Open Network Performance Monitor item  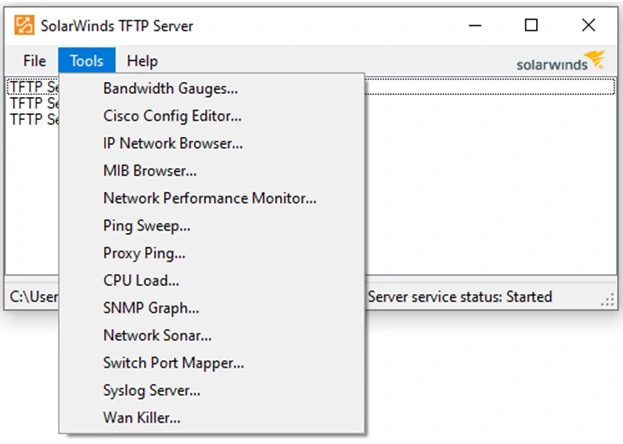212,198
